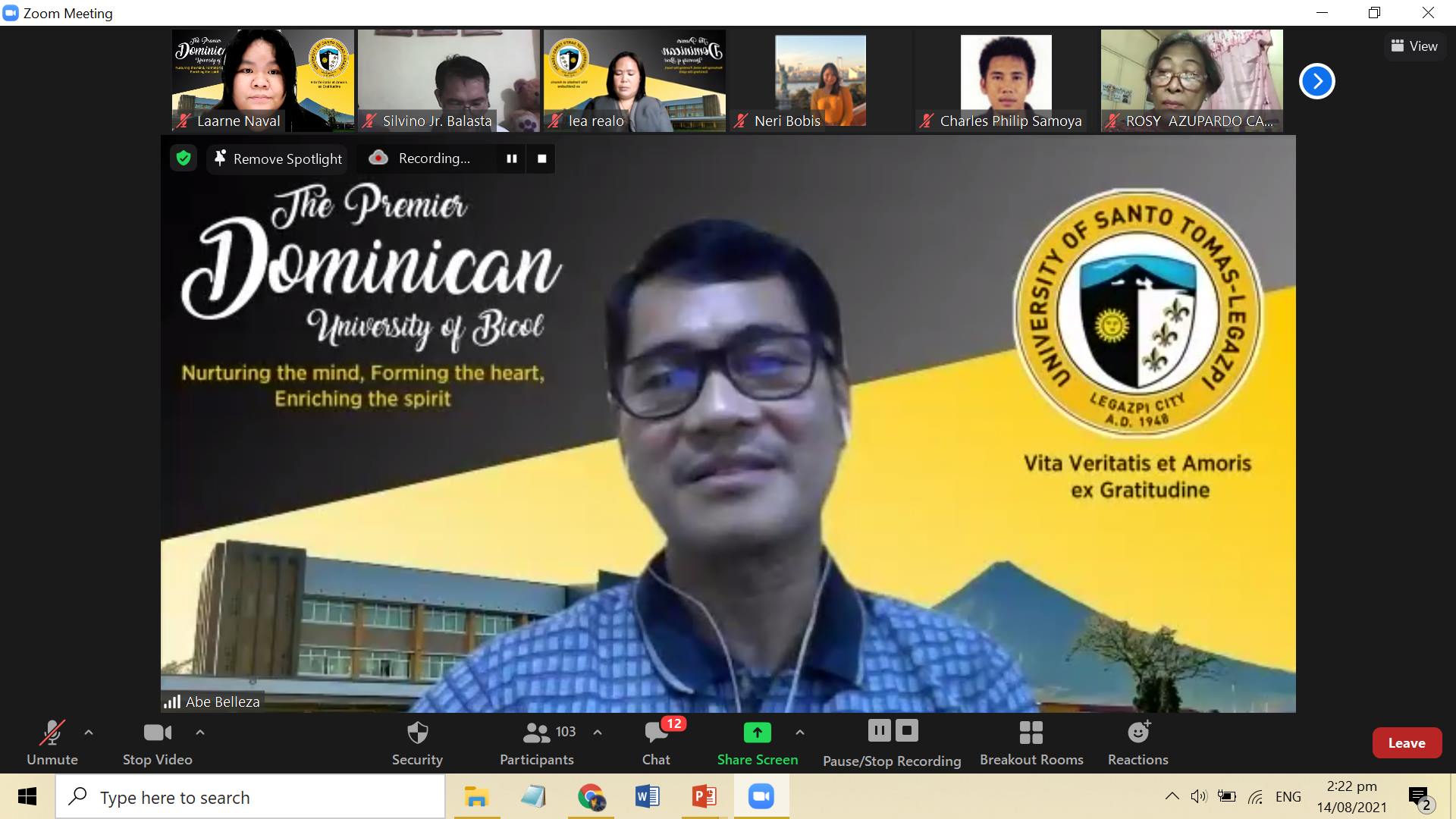Open the View layout menu
The height and width of the screenshot is (819, 1456).
tap(1414, 46)
